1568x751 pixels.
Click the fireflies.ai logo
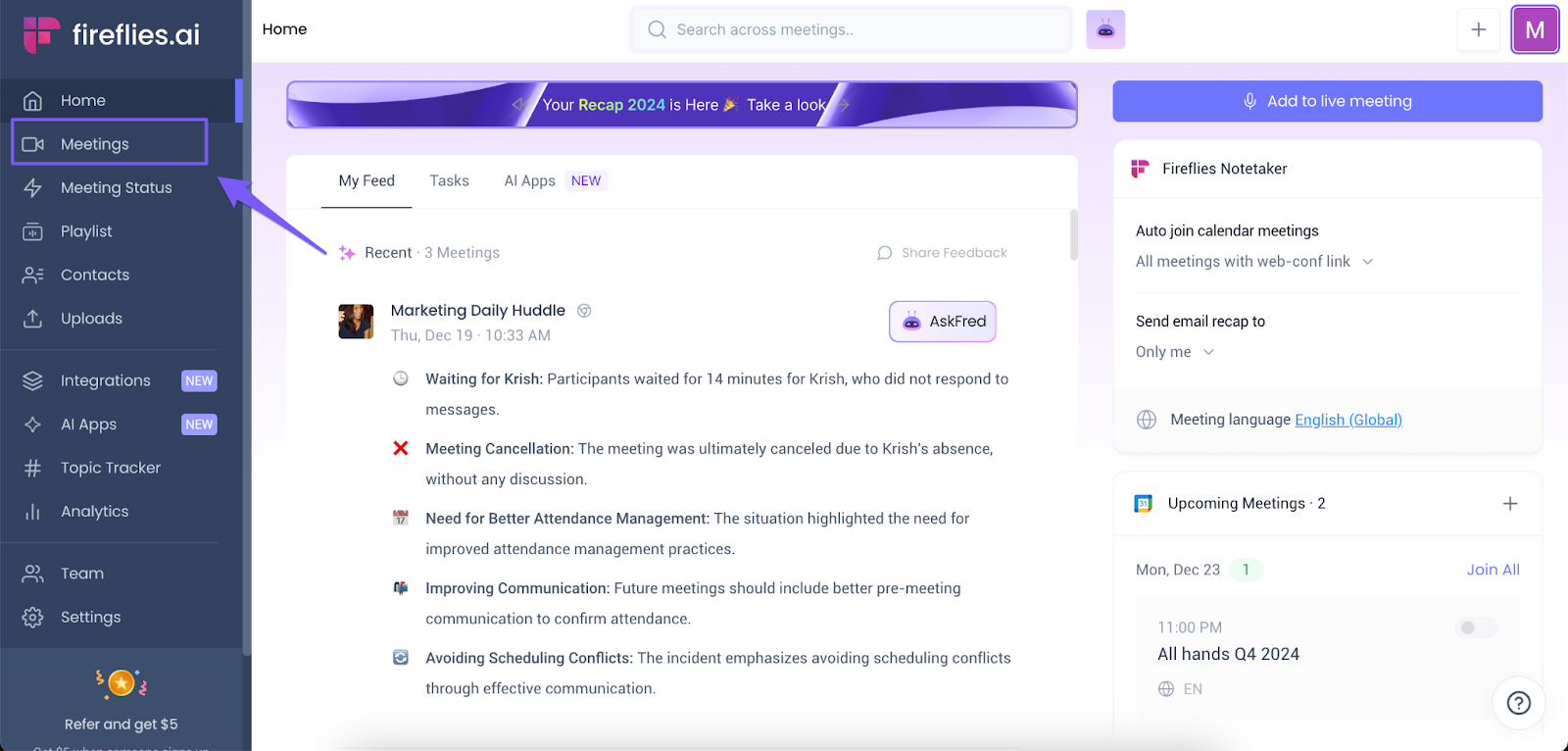click(x=111, y=34)
